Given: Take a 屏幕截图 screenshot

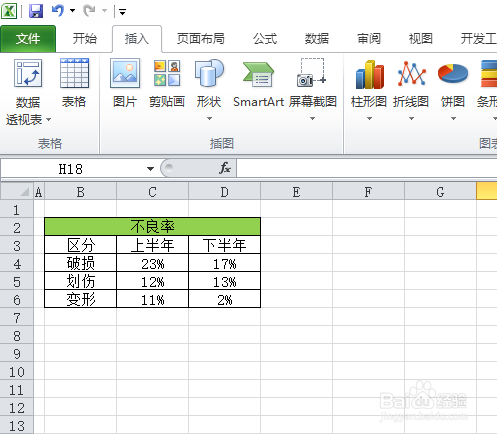Looking at the screenshot, I should coord(313,83).
